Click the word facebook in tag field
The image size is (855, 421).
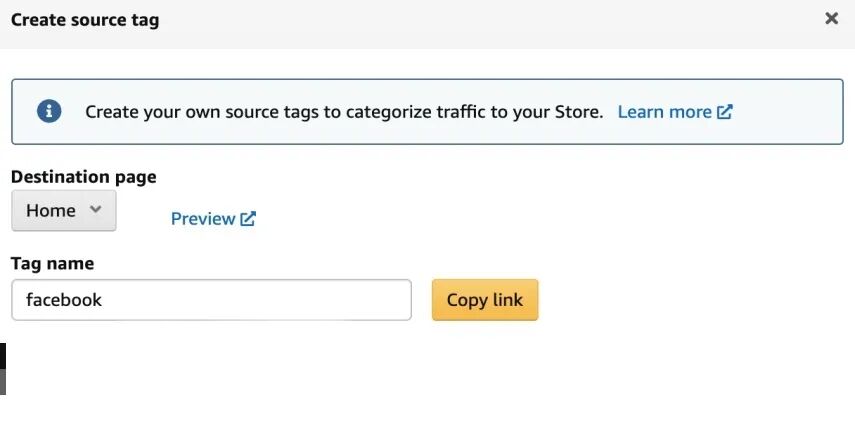64,300
